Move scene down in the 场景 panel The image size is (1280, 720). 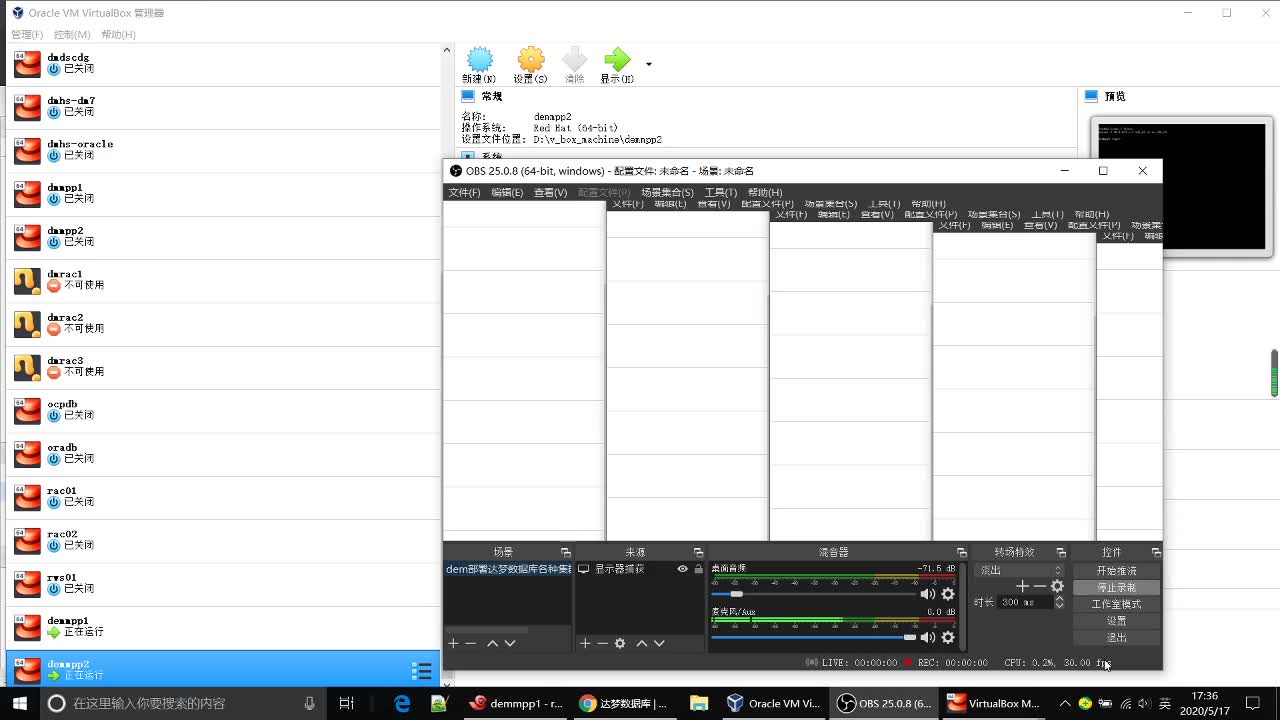510,643
